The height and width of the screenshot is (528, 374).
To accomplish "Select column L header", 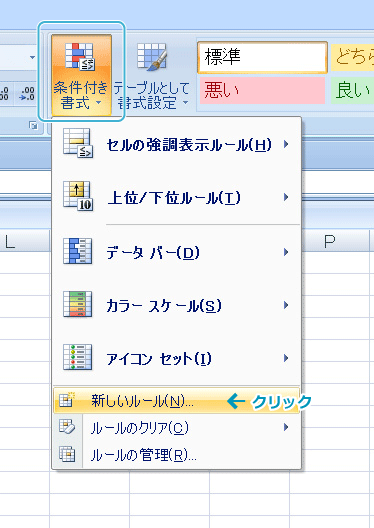I will (25, 241).
